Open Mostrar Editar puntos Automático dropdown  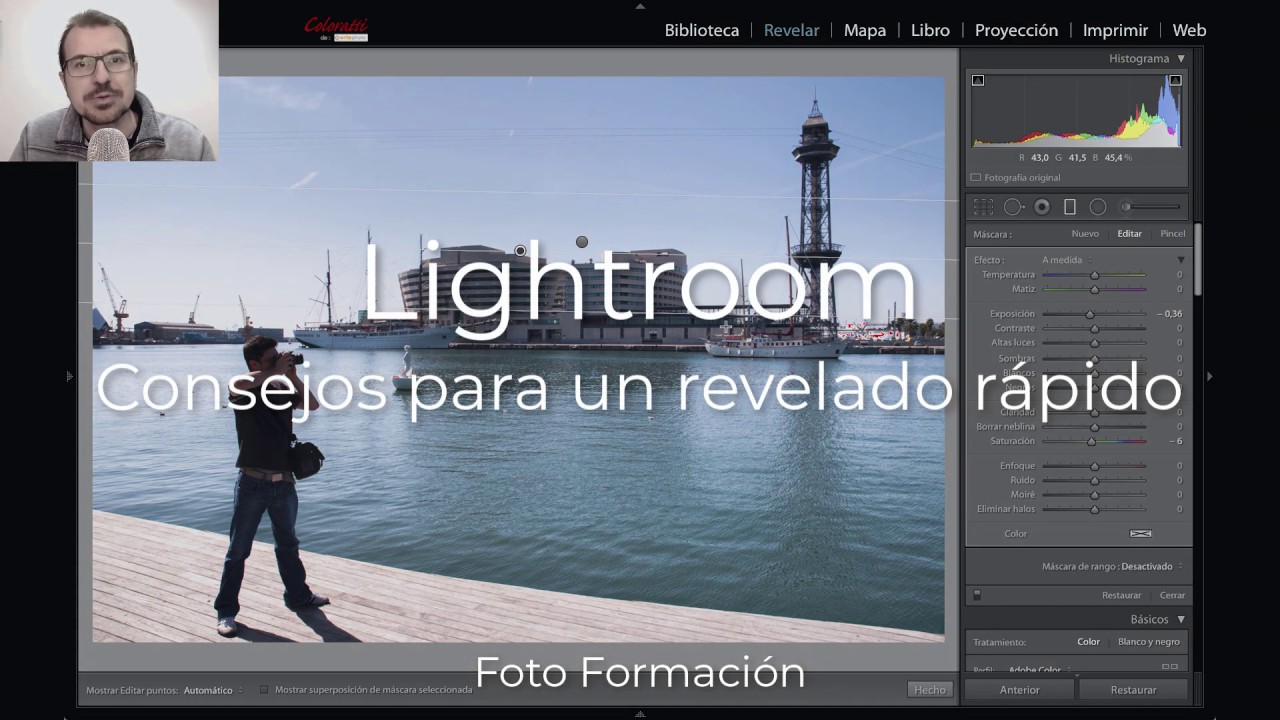213,690
